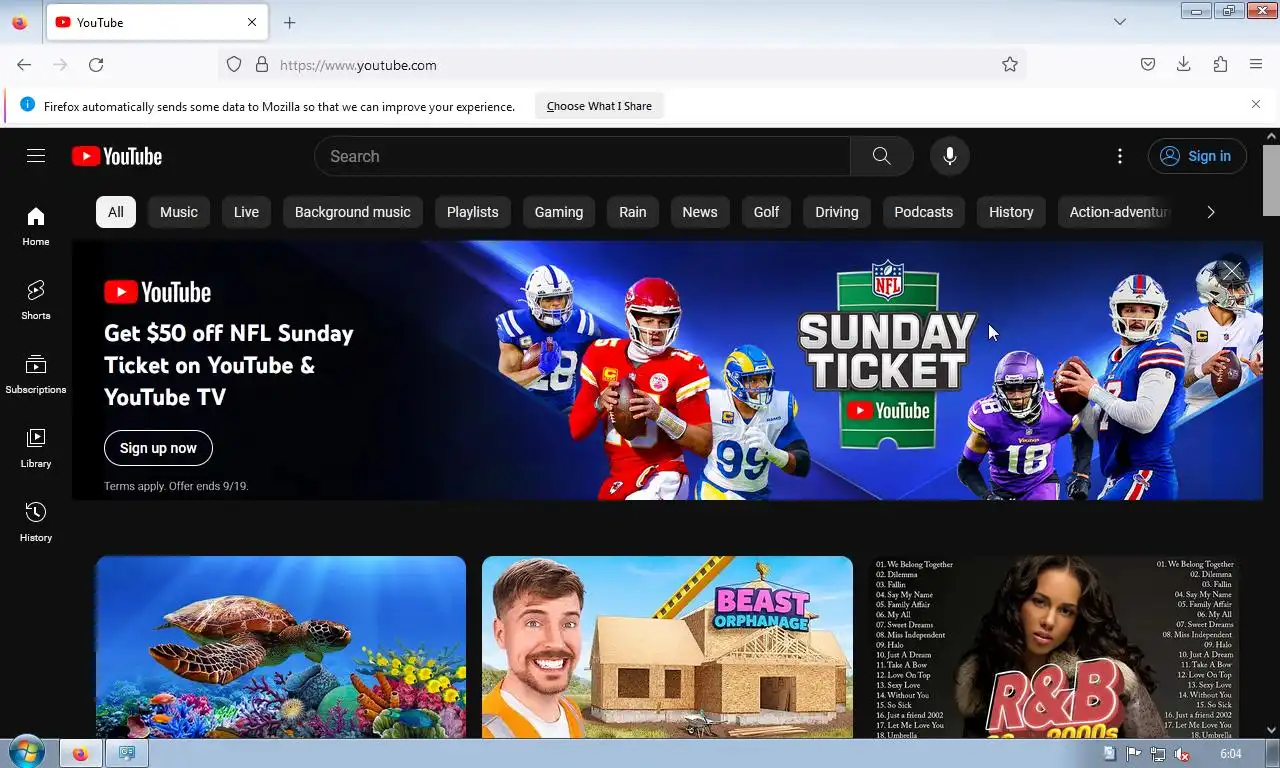Open Shorts in the sidebar

36,300
